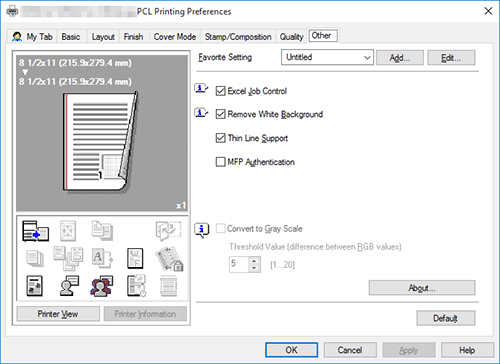
Task: Increase threshold value with up arrow
Action: 254,261
